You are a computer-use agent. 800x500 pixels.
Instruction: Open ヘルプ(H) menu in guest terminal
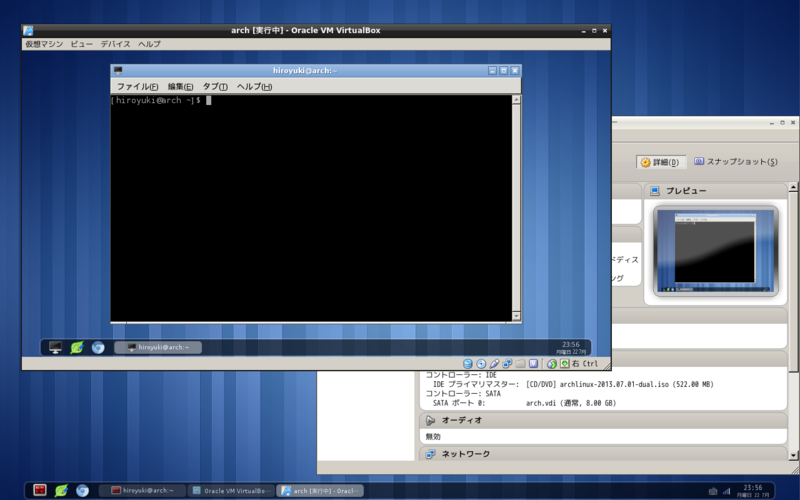(254, 86)
